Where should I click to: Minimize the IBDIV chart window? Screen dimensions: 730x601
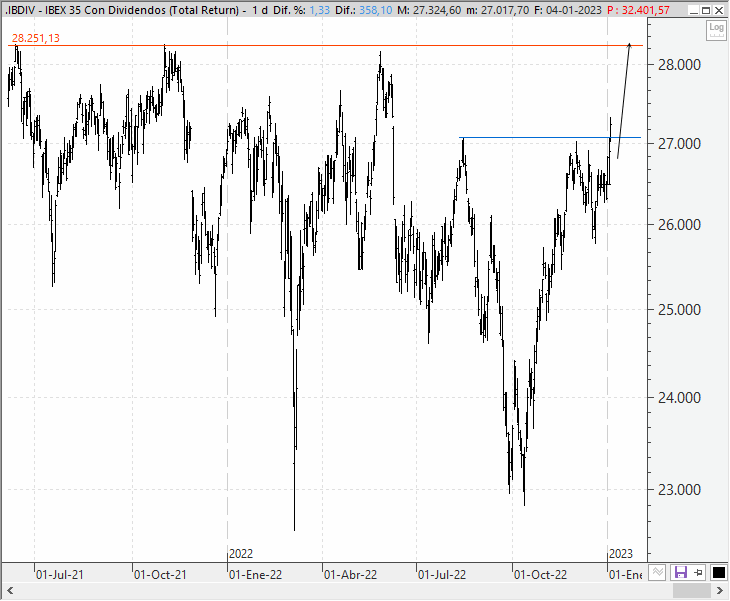point(694,10)
